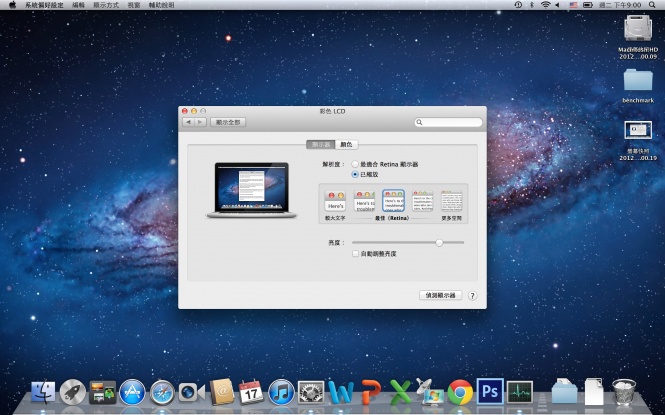Click the 偵測顯示器 button

point(440,295)
